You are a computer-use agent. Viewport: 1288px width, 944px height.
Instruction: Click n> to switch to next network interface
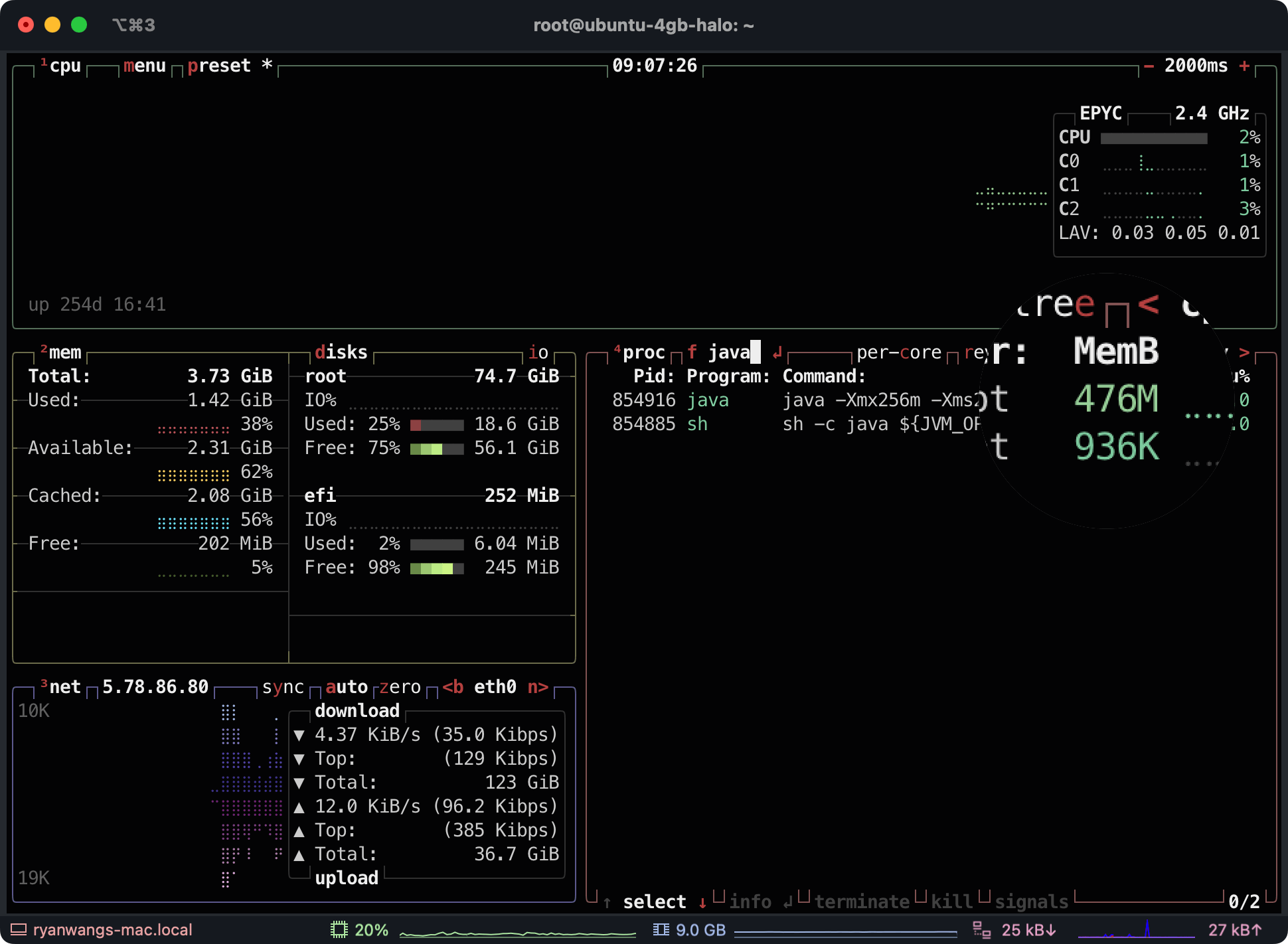(538, 686)
